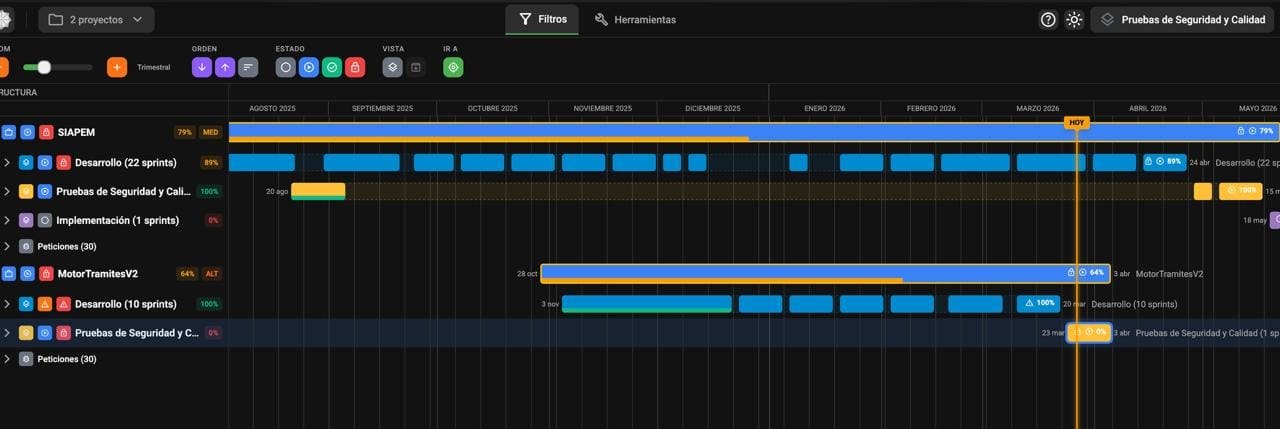Toggle the blue in-progress play filter under Estado

(309, 67)
